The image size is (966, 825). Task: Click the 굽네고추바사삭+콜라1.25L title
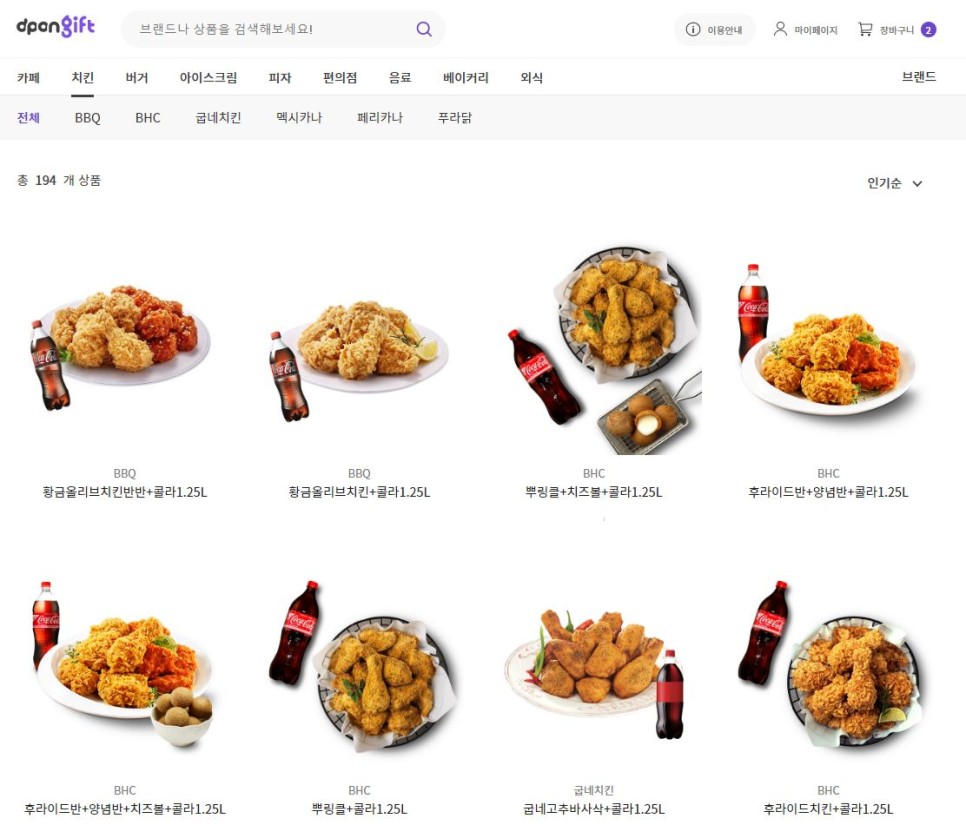[x=594, y=809]
